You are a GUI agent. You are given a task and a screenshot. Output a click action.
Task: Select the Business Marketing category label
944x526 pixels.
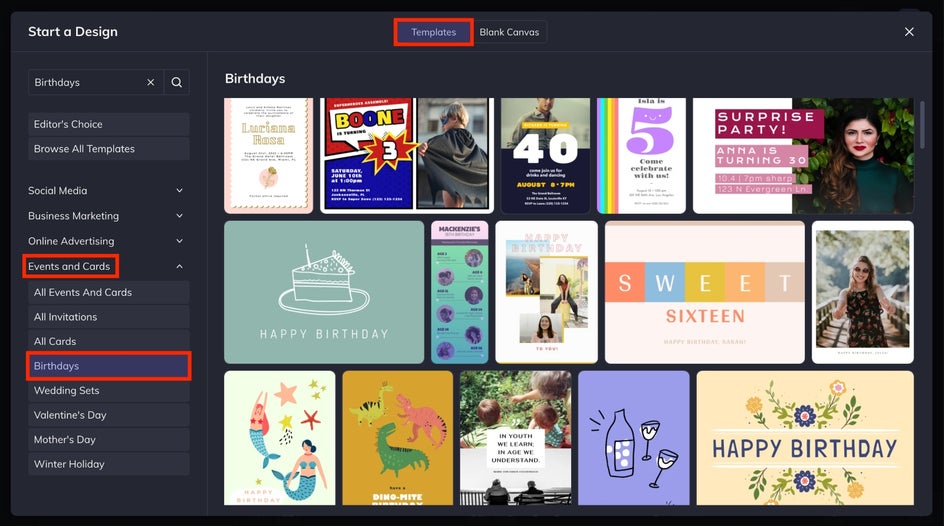[73, 216]
